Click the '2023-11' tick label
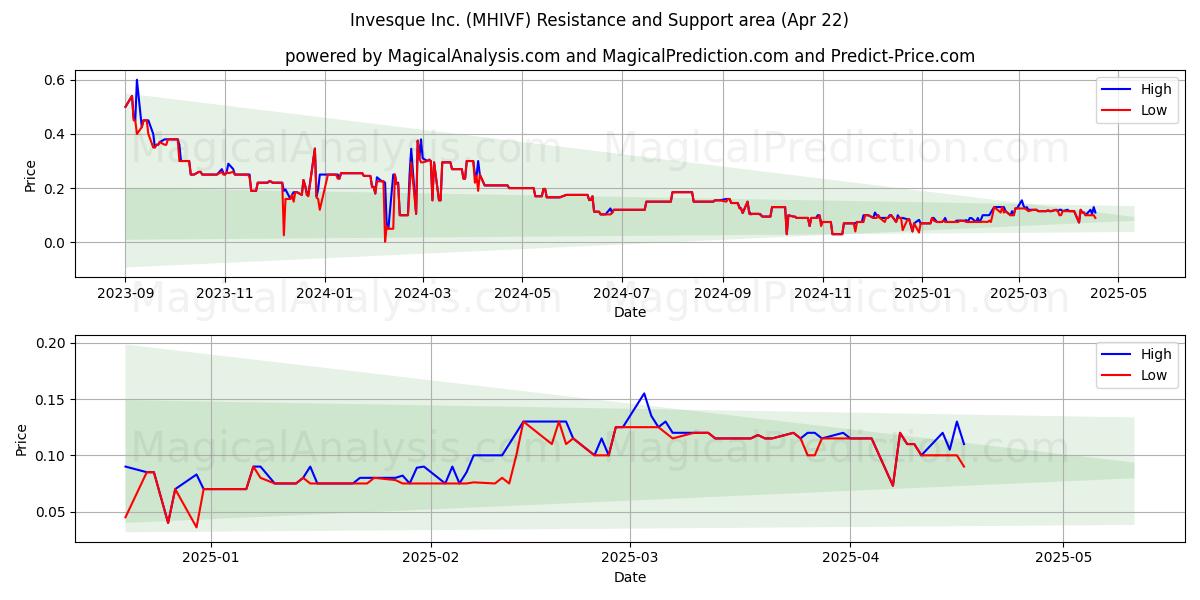This screenshot has height=600, width=1200. (224, 294)
